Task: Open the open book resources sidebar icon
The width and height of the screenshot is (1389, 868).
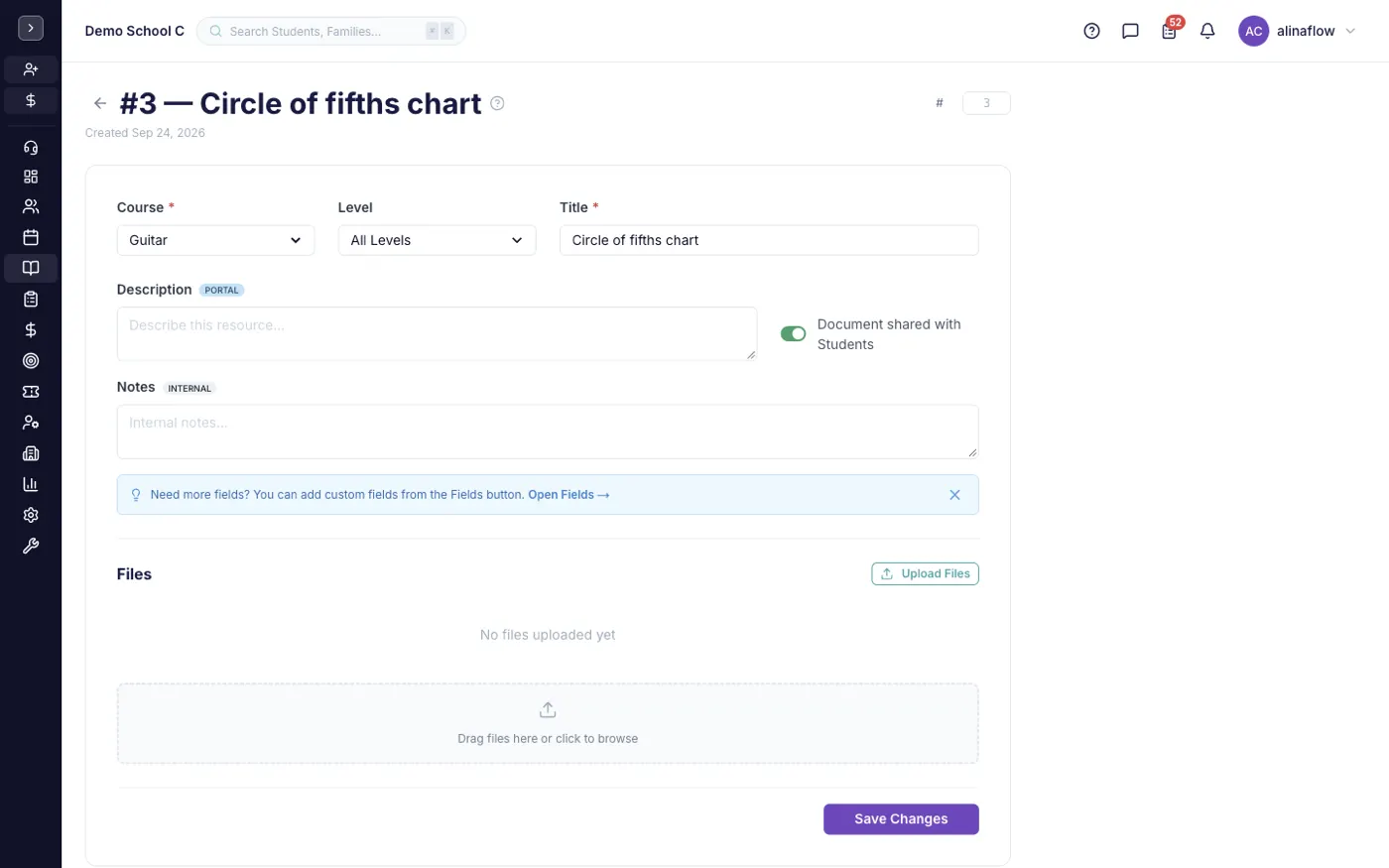Action: click(x=31, y=268)
